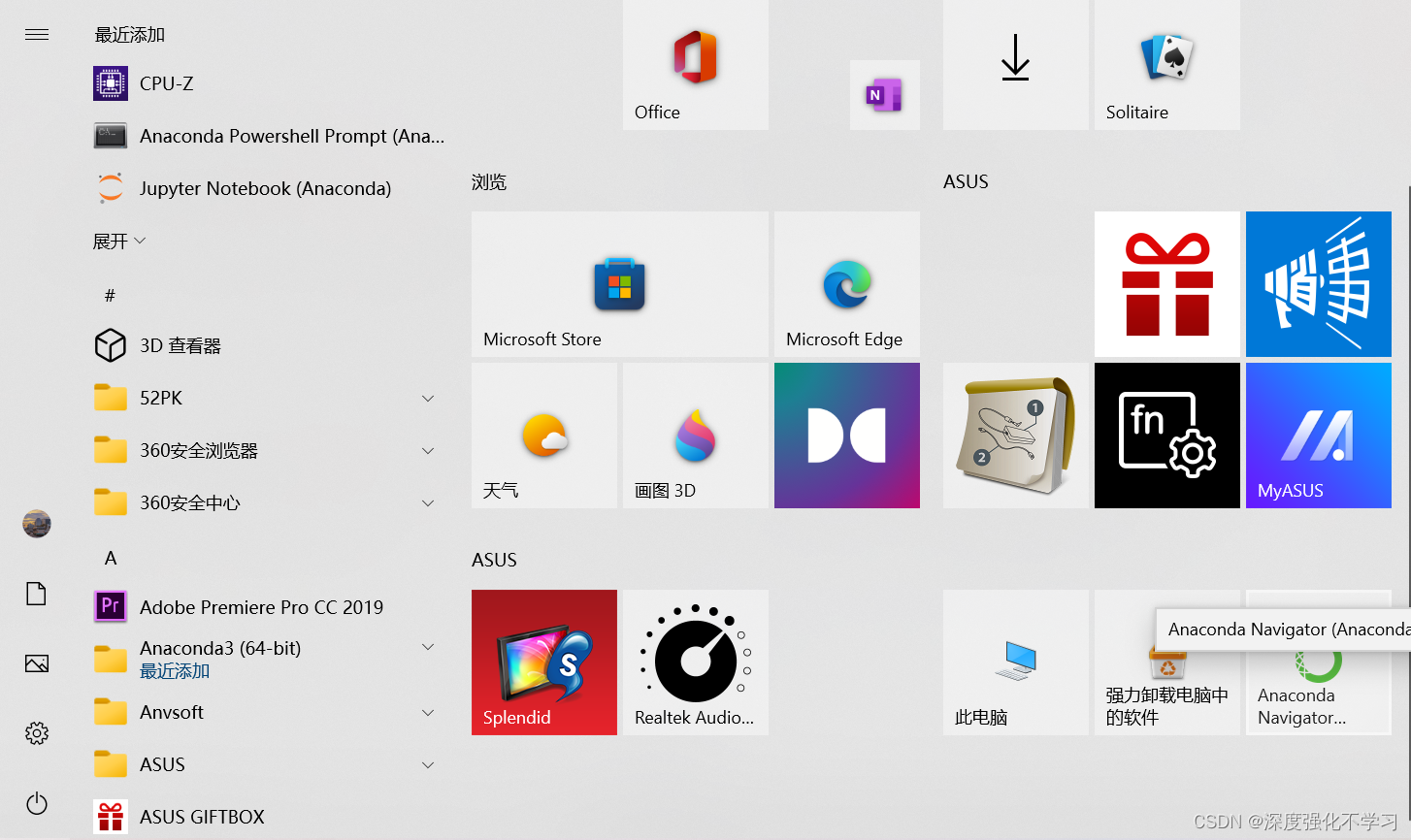The height and width of the screenshot is (840, 1411).
Task: Open the Office tile
Action: click(x=696, y=65)
